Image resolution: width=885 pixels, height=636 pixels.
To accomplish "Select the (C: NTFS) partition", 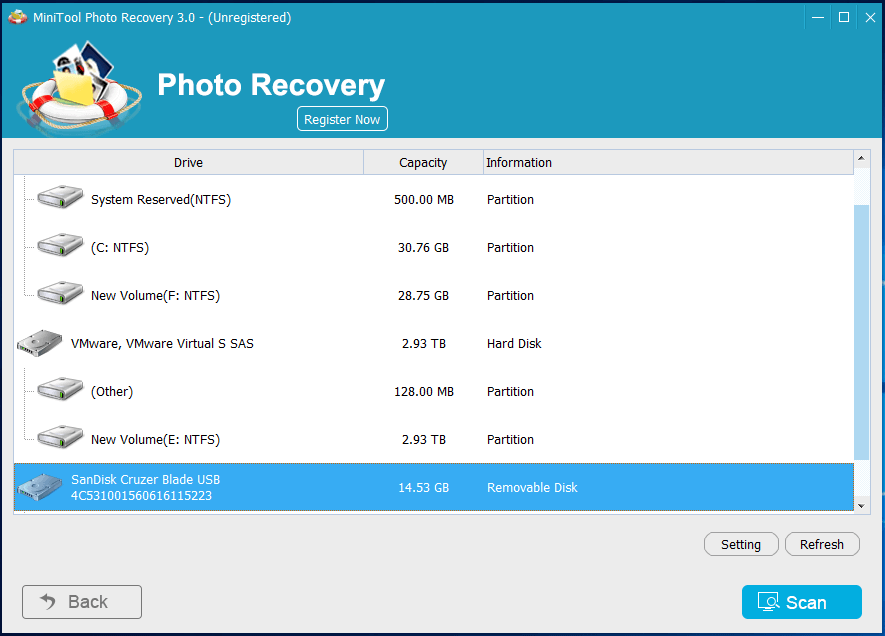I will [x=433, y=248].
